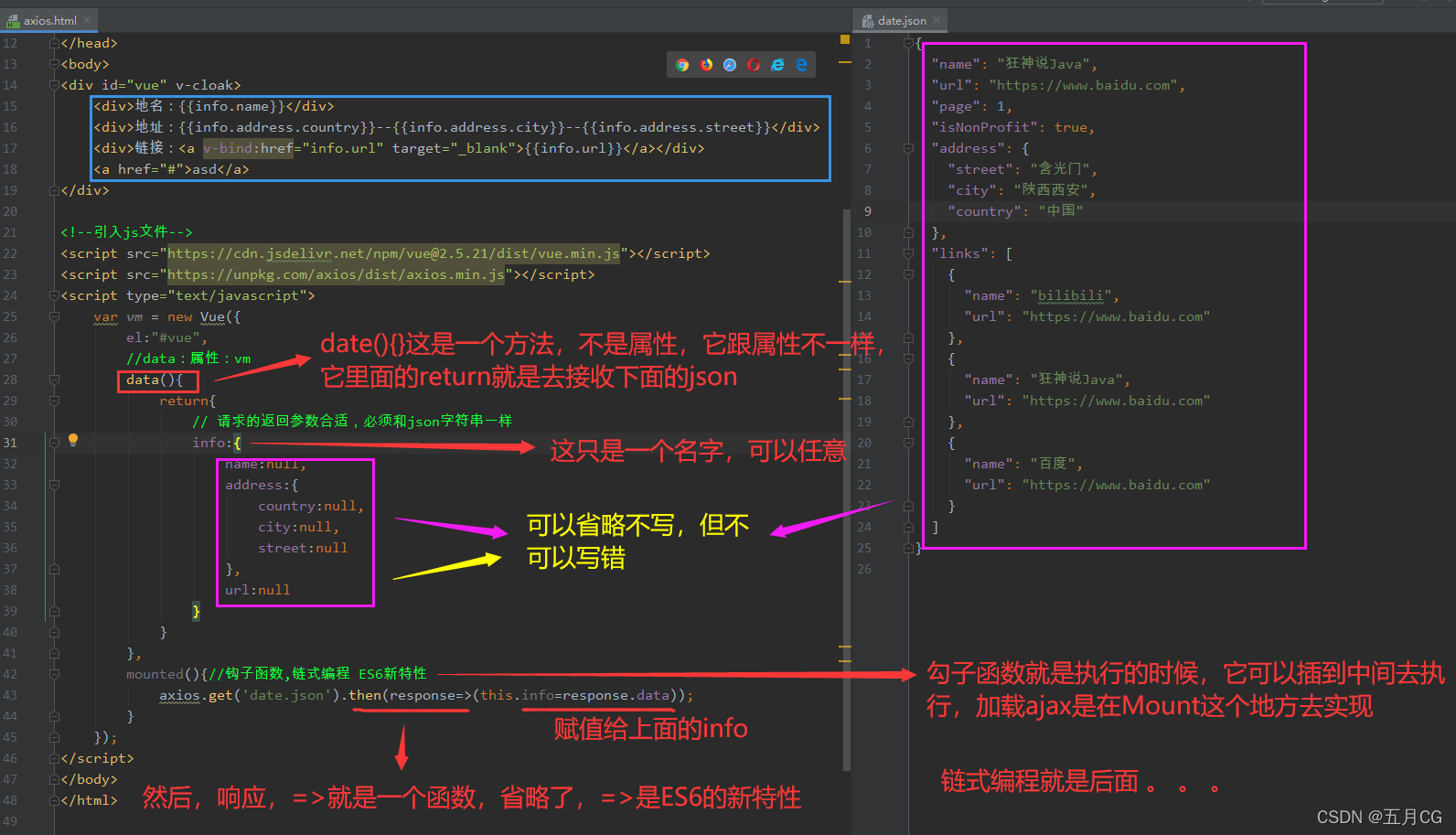
Task: Click line number 9 in date.json gutter
Action: [x=867, y=211]
